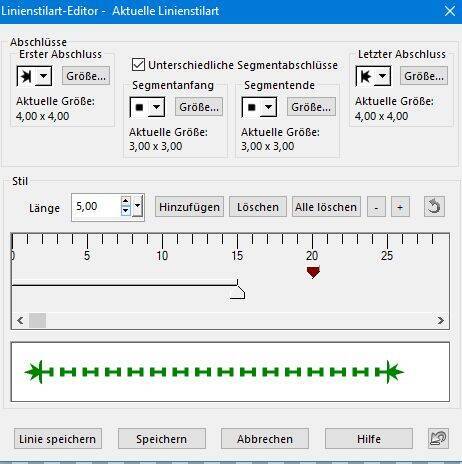Open the Letzter Abschluss arrow style dropdown
Image resolution: width=462 pixels, height=464 pixels.
coord(382,76)
